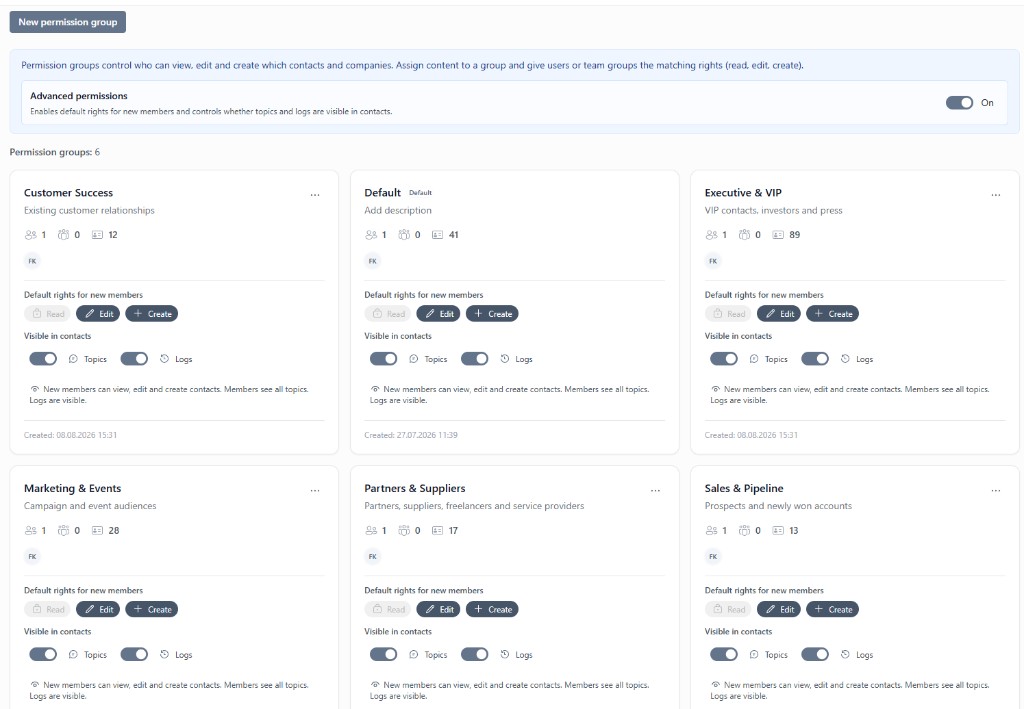Click the members icon in Sales & Pipeline

(x=711, y=530)
